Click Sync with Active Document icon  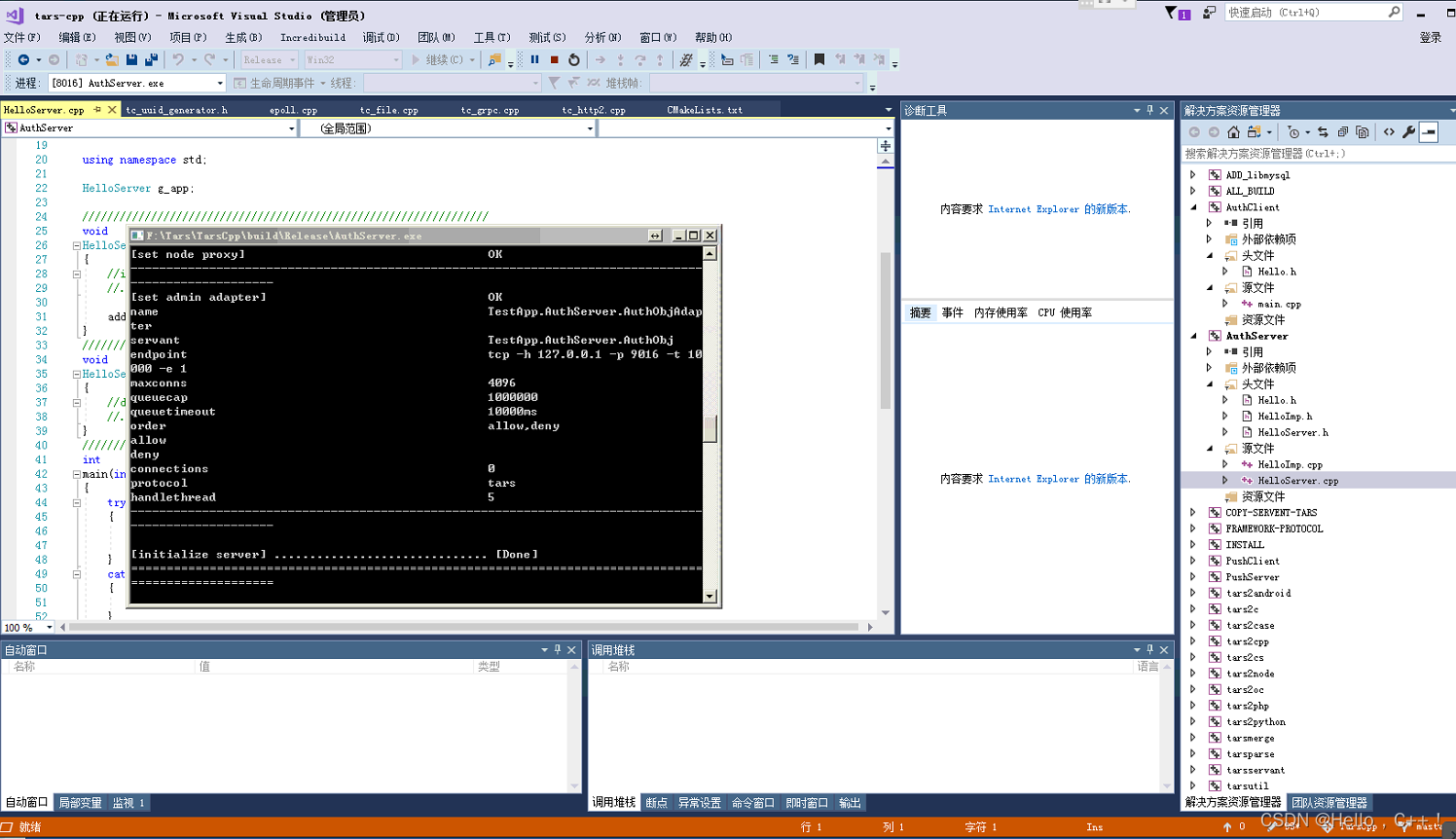click(1323, 131)
